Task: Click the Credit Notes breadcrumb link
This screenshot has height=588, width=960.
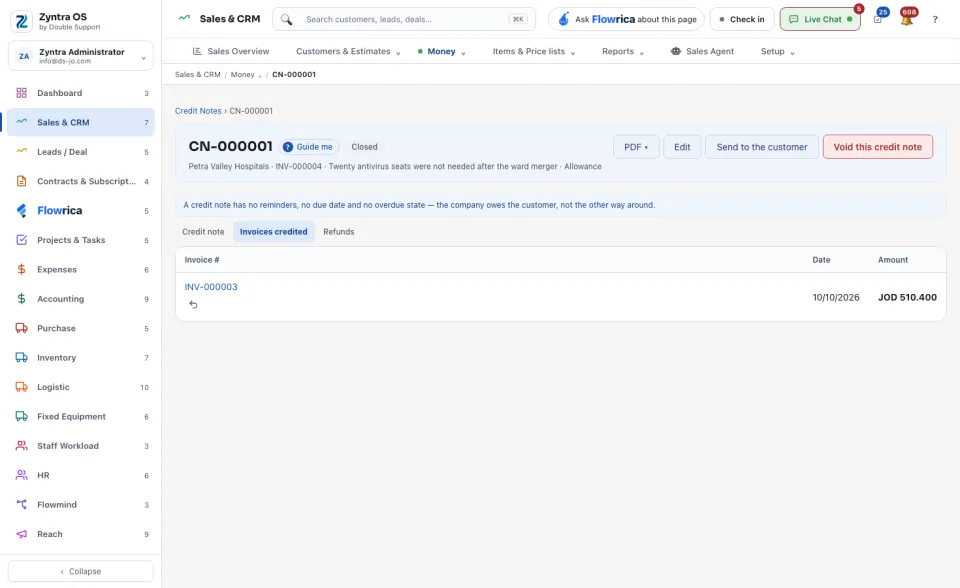Action: pyautogui.click(x=198, y=111)
